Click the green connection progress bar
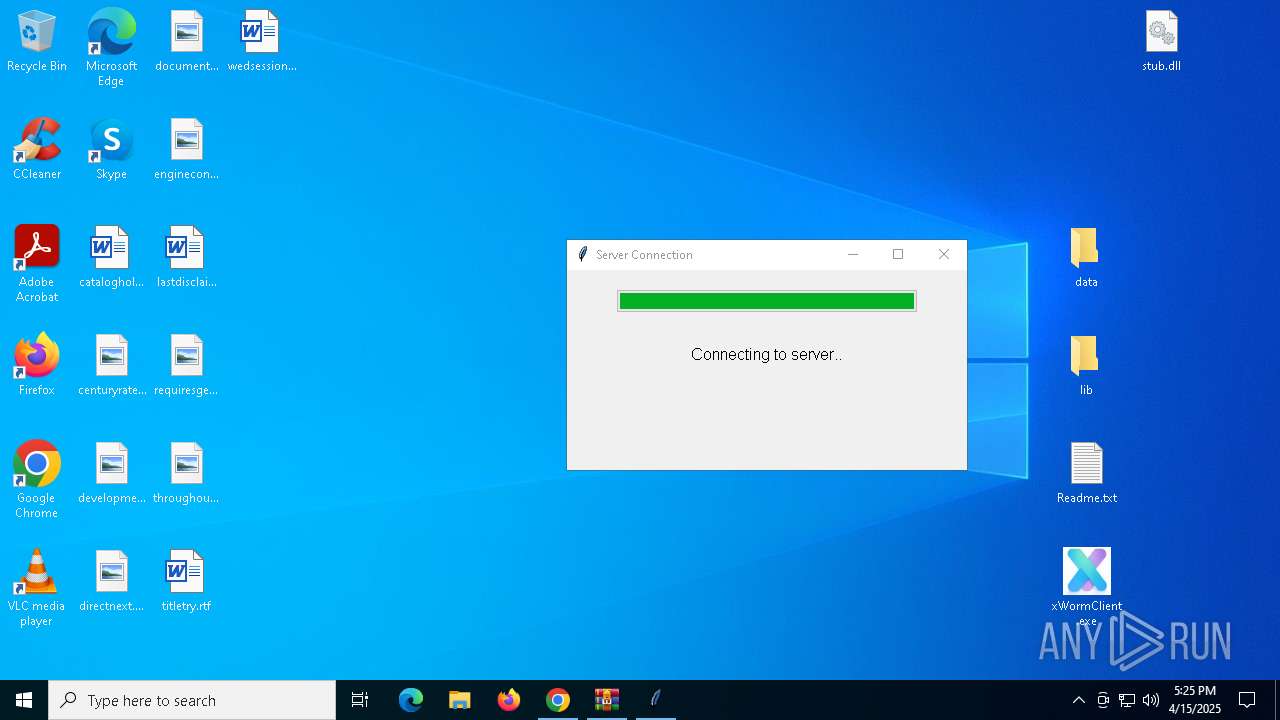This screenshot has height=720, width=1280. 766,301
